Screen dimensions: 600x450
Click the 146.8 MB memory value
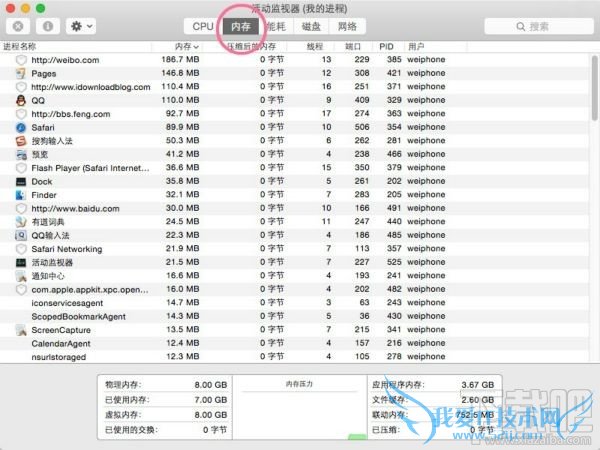(x=180, y=73)
